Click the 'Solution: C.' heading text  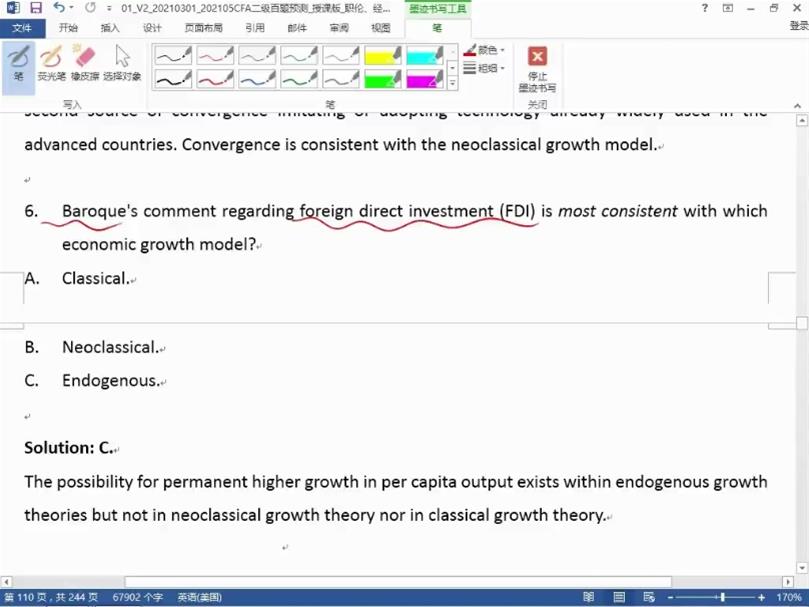point(69,448)
